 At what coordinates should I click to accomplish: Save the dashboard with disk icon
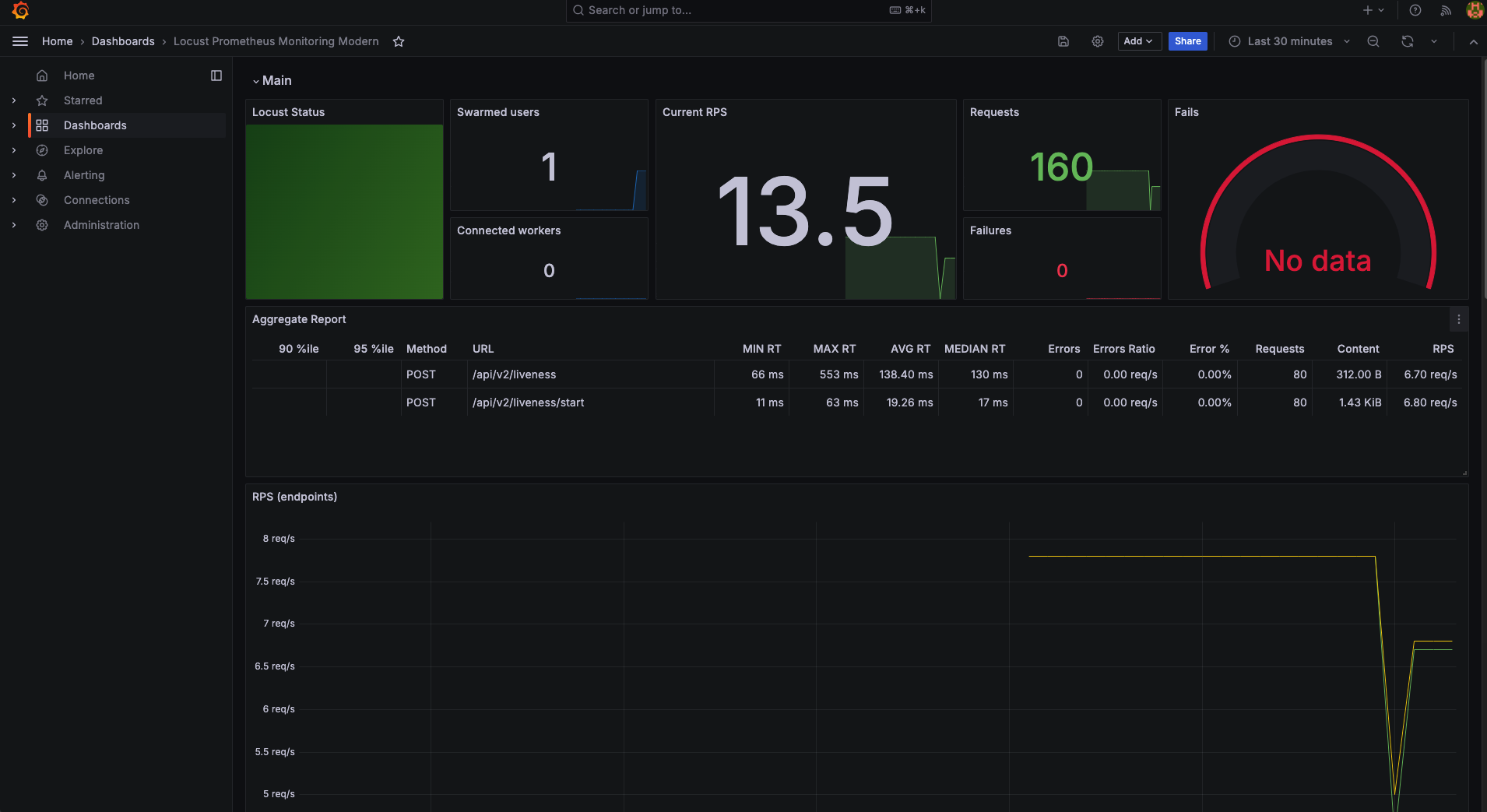pyautogui.click(x=1063, y=41)
